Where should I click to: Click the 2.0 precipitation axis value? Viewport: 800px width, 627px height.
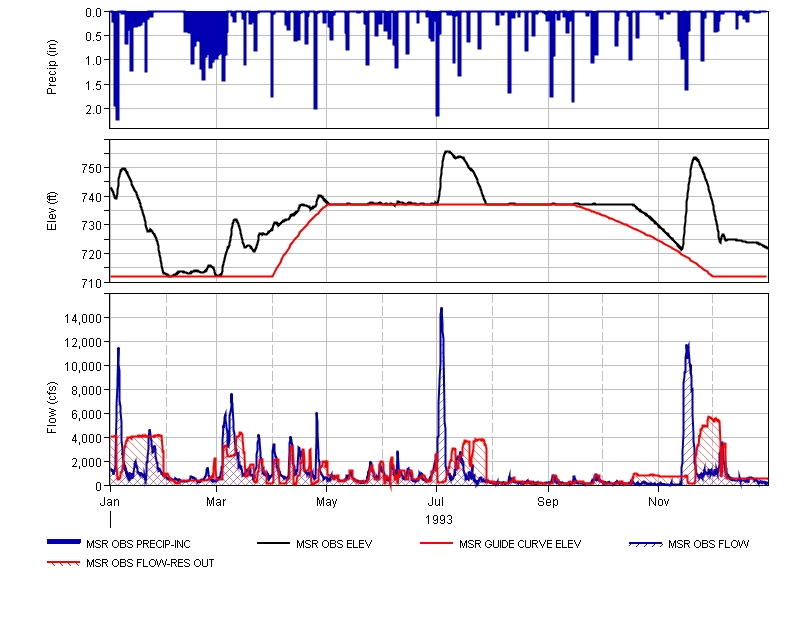point(93,110)
